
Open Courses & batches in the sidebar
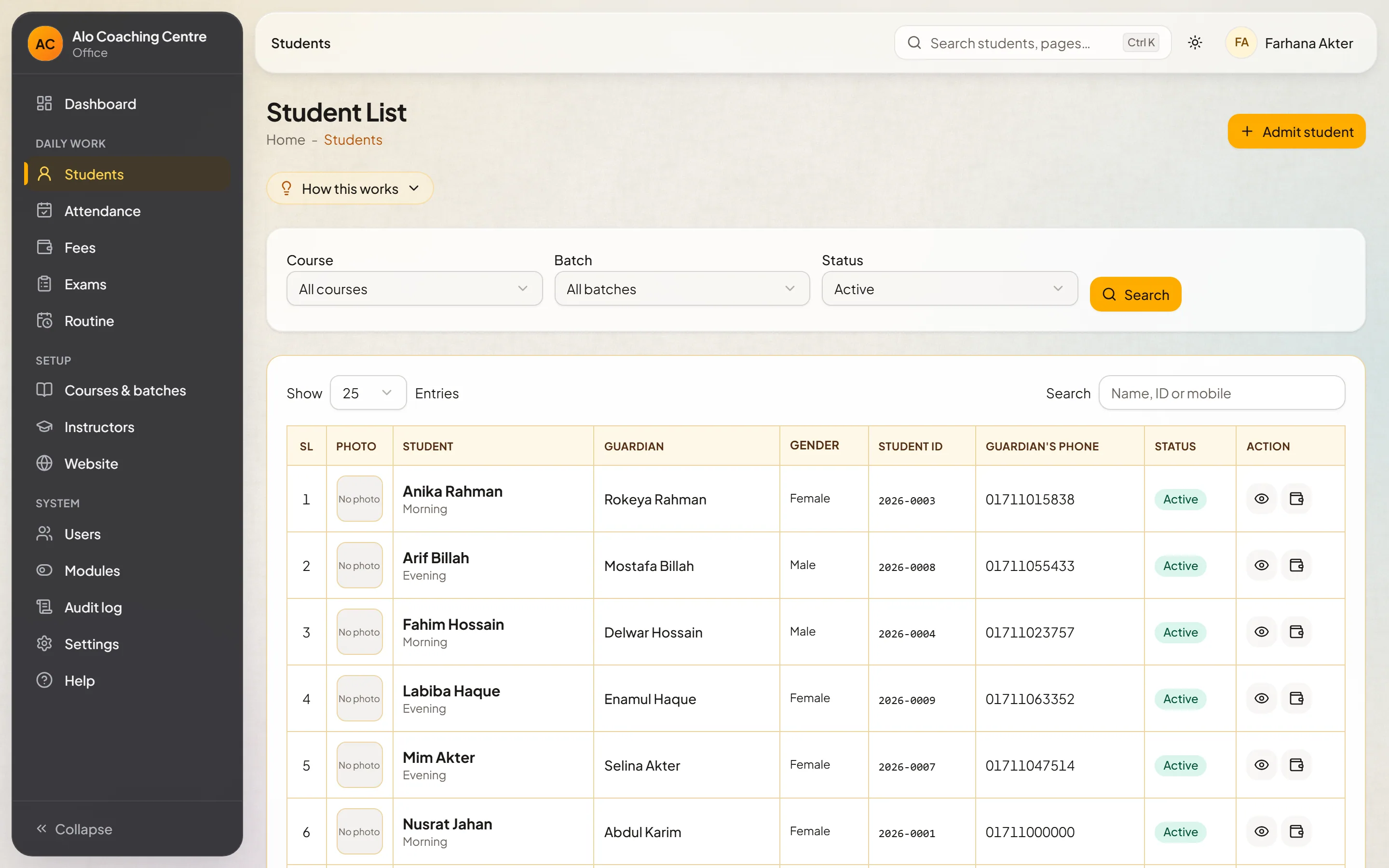click(x=127, y=391)
